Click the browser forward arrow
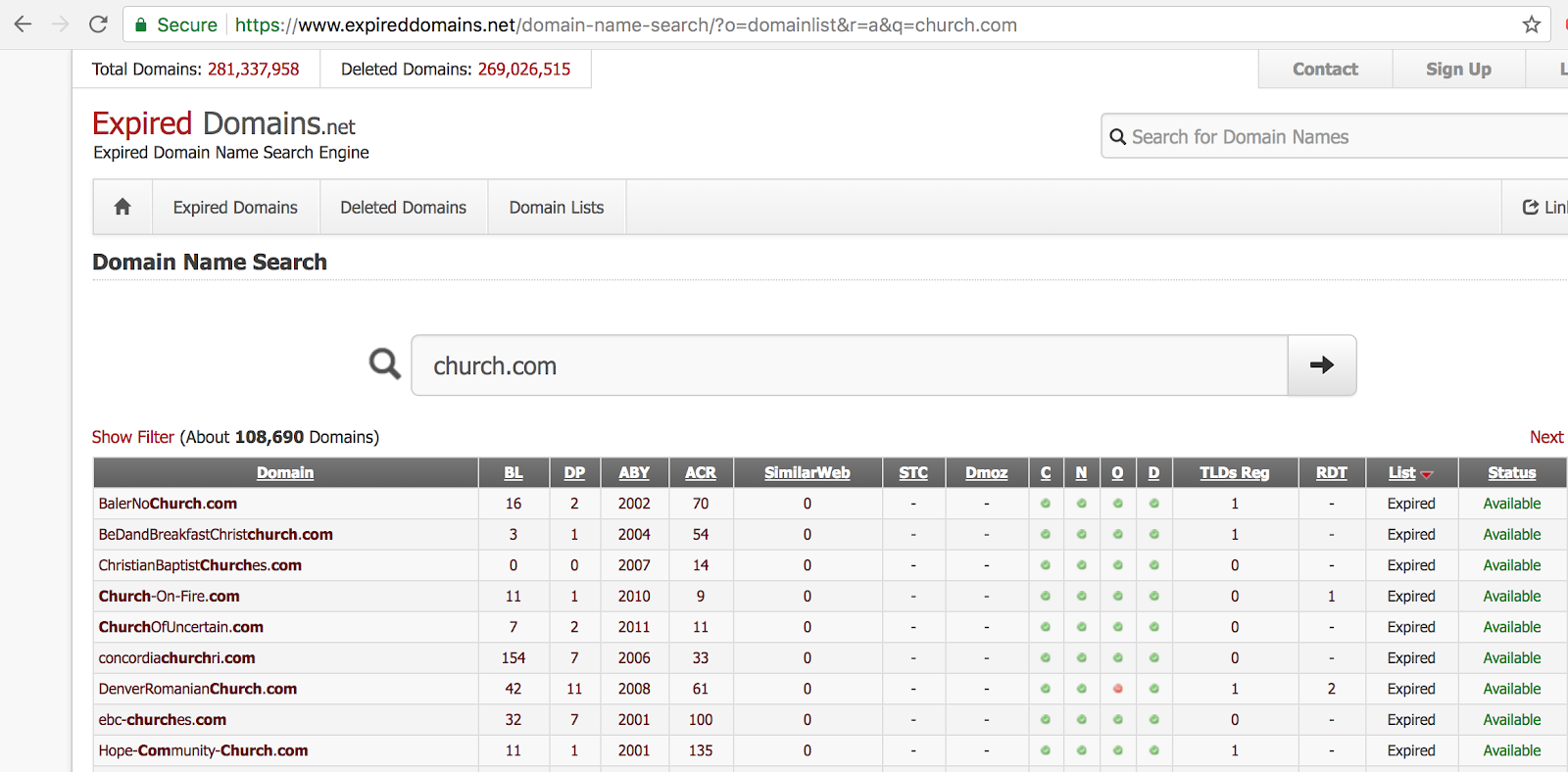This screenshot has width=1568, height=772. coord(61,24)
